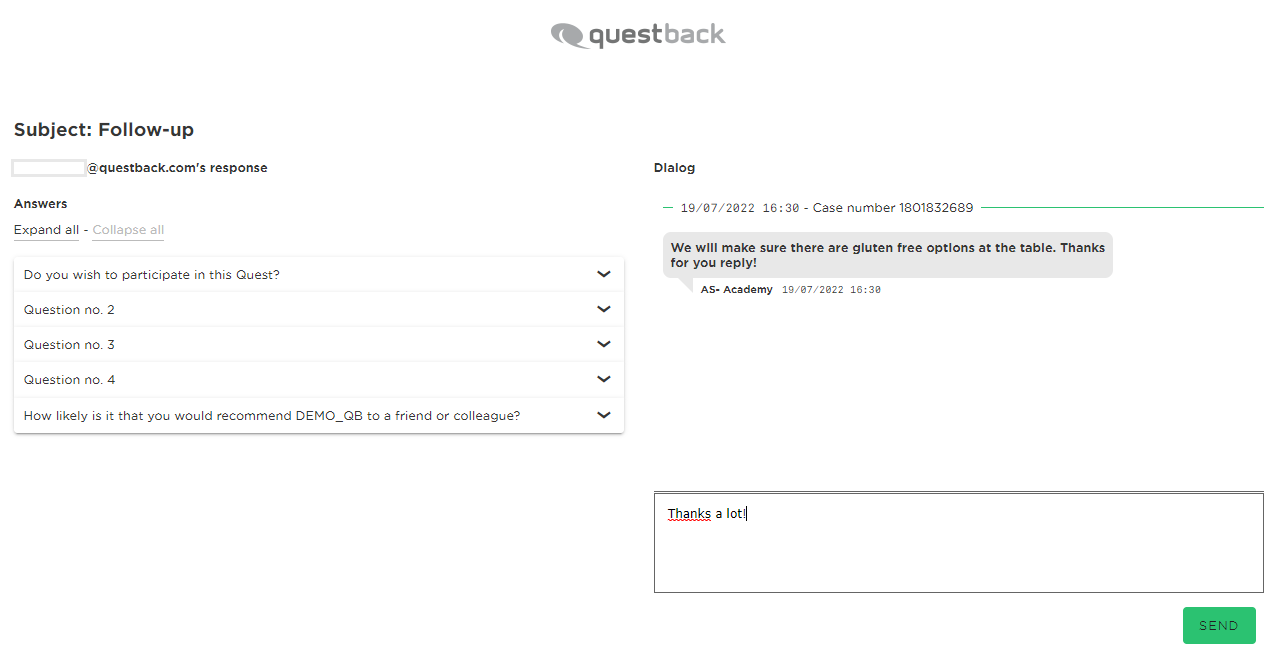1268x652 pixels.
Task: Open the Question no. 4 row
Action: [x=319, y=379]
